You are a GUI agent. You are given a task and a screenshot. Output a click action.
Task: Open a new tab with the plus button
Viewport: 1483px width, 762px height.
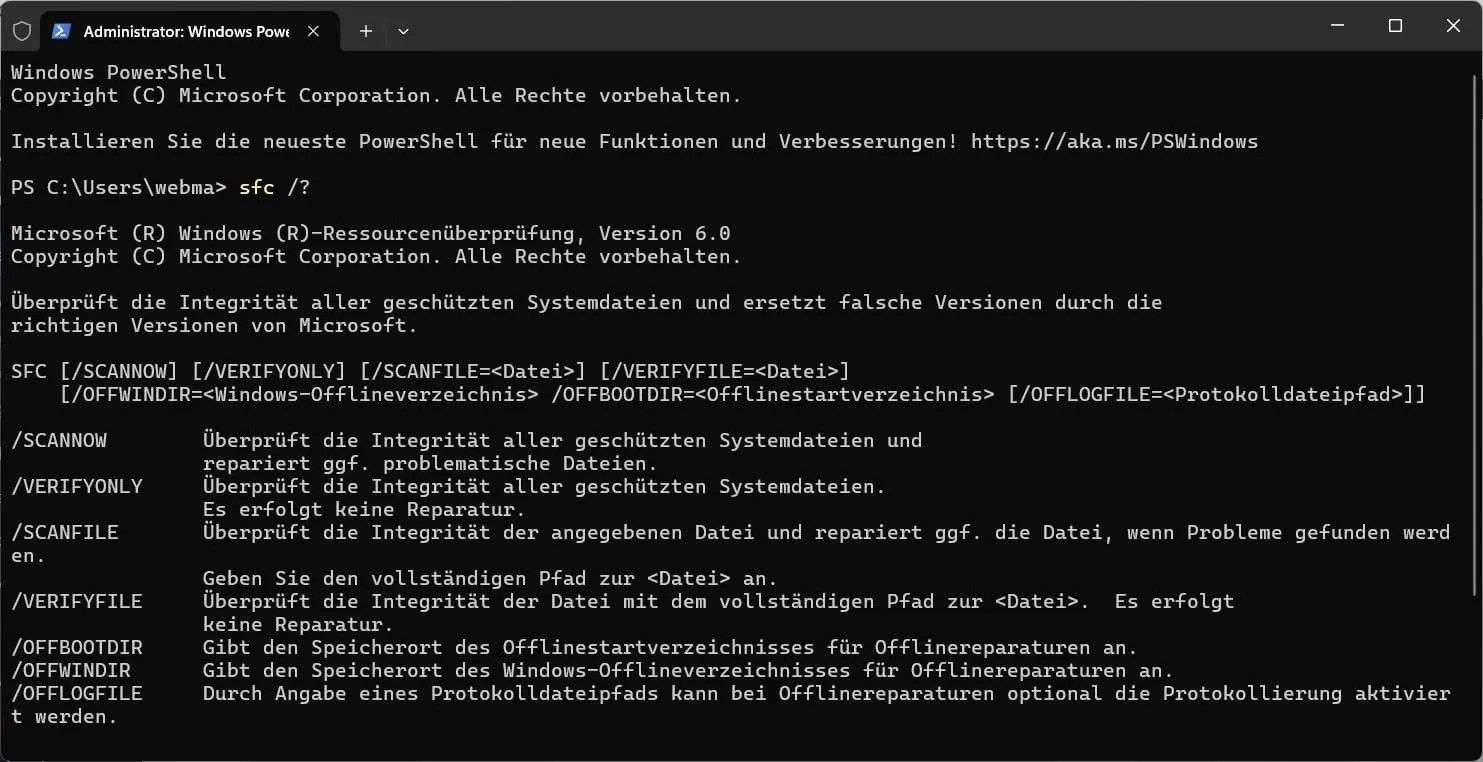[x=366, y=31]
